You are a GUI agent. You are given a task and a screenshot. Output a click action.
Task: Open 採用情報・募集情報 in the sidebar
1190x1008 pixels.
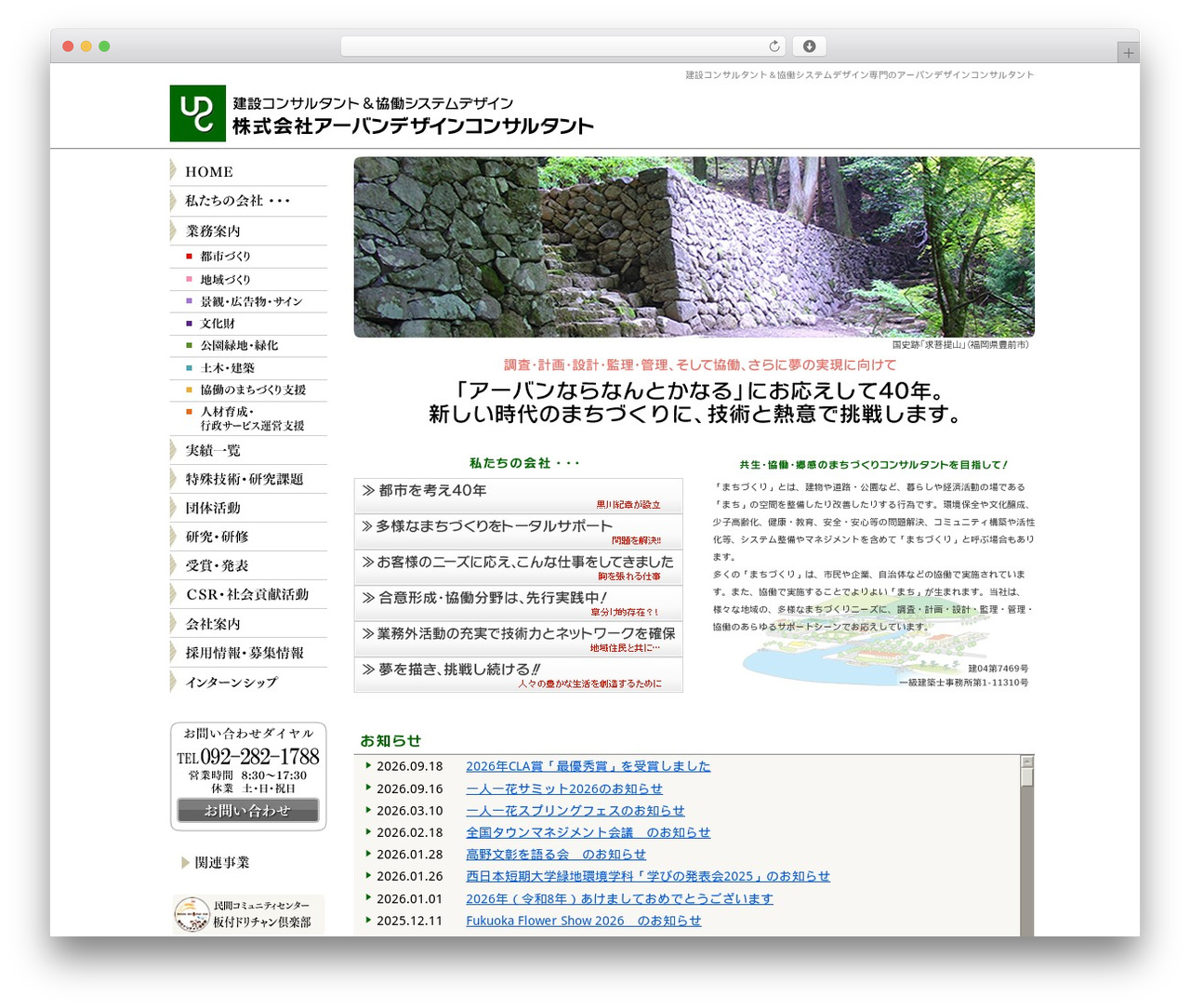point(248,653)
